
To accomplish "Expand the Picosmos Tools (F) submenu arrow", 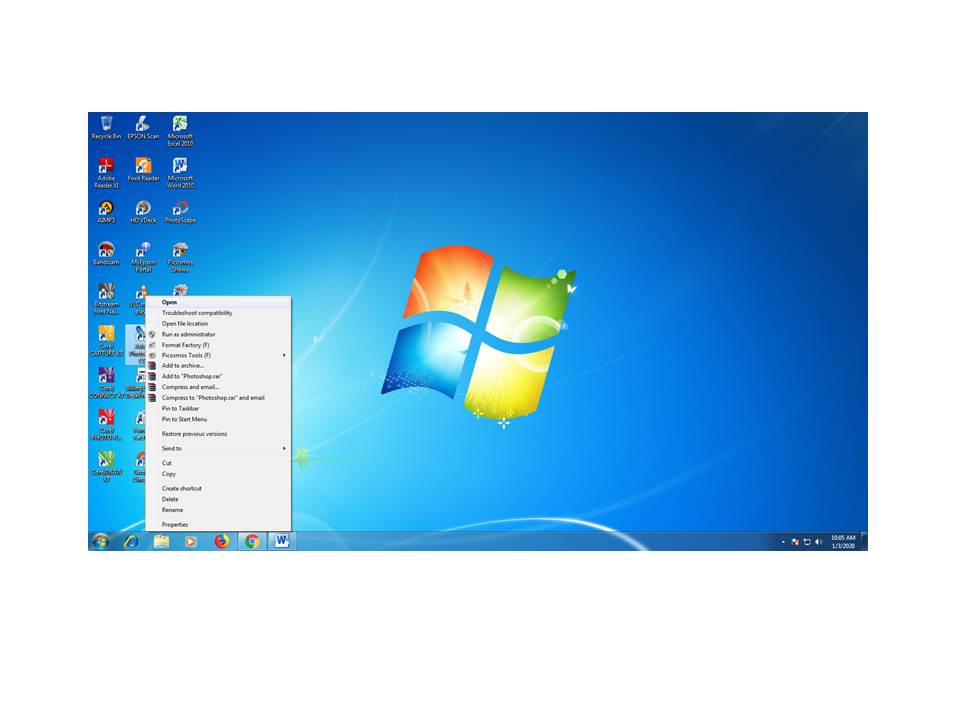I will point(284,355).
